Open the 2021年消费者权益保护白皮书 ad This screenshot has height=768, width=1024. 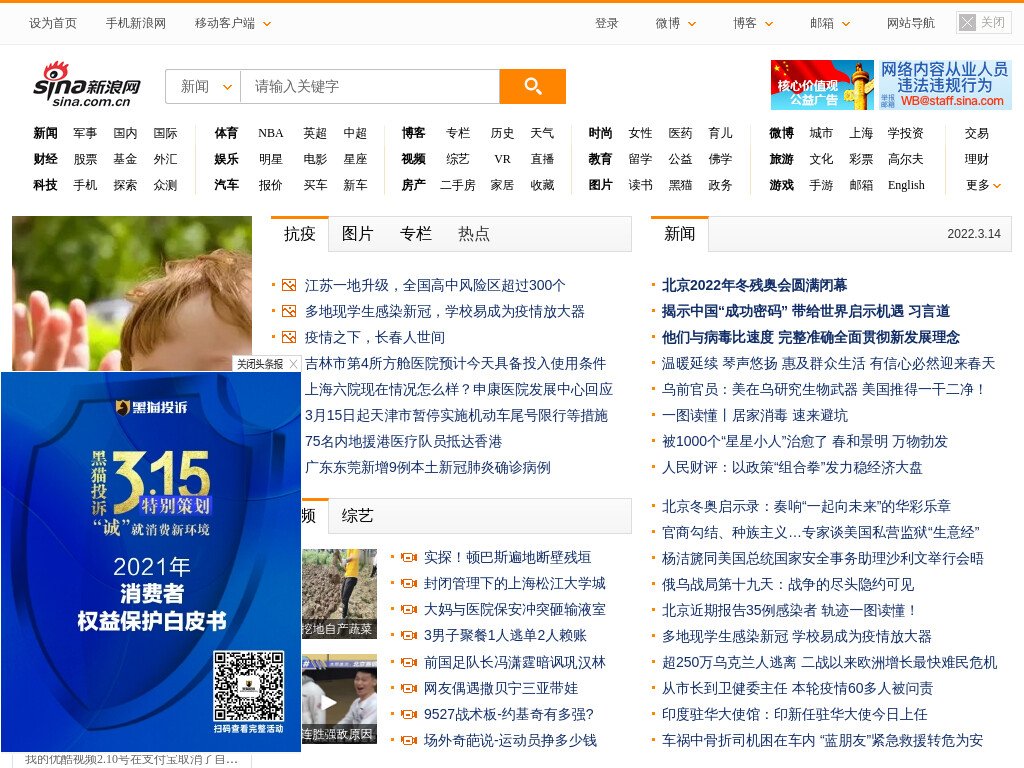pos(152,593)
